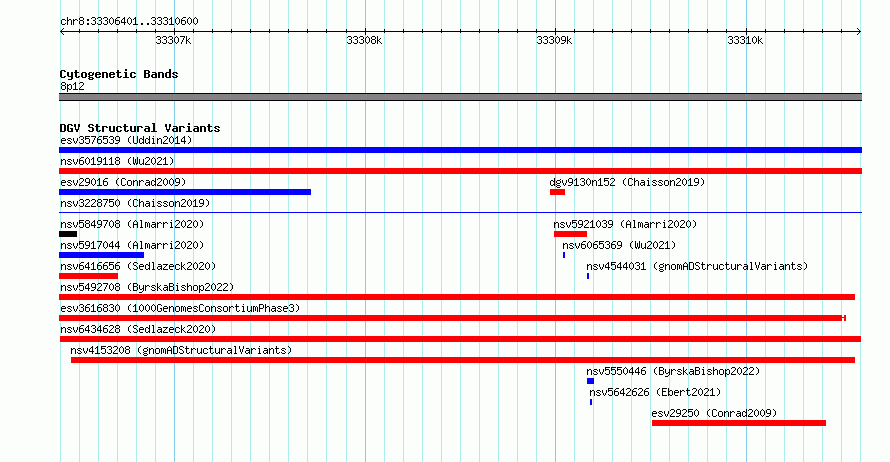Screen dimensions: 890x462
Task: Open the nsv5492708 (ByrskaBishop2022) label
Action: 147,287
